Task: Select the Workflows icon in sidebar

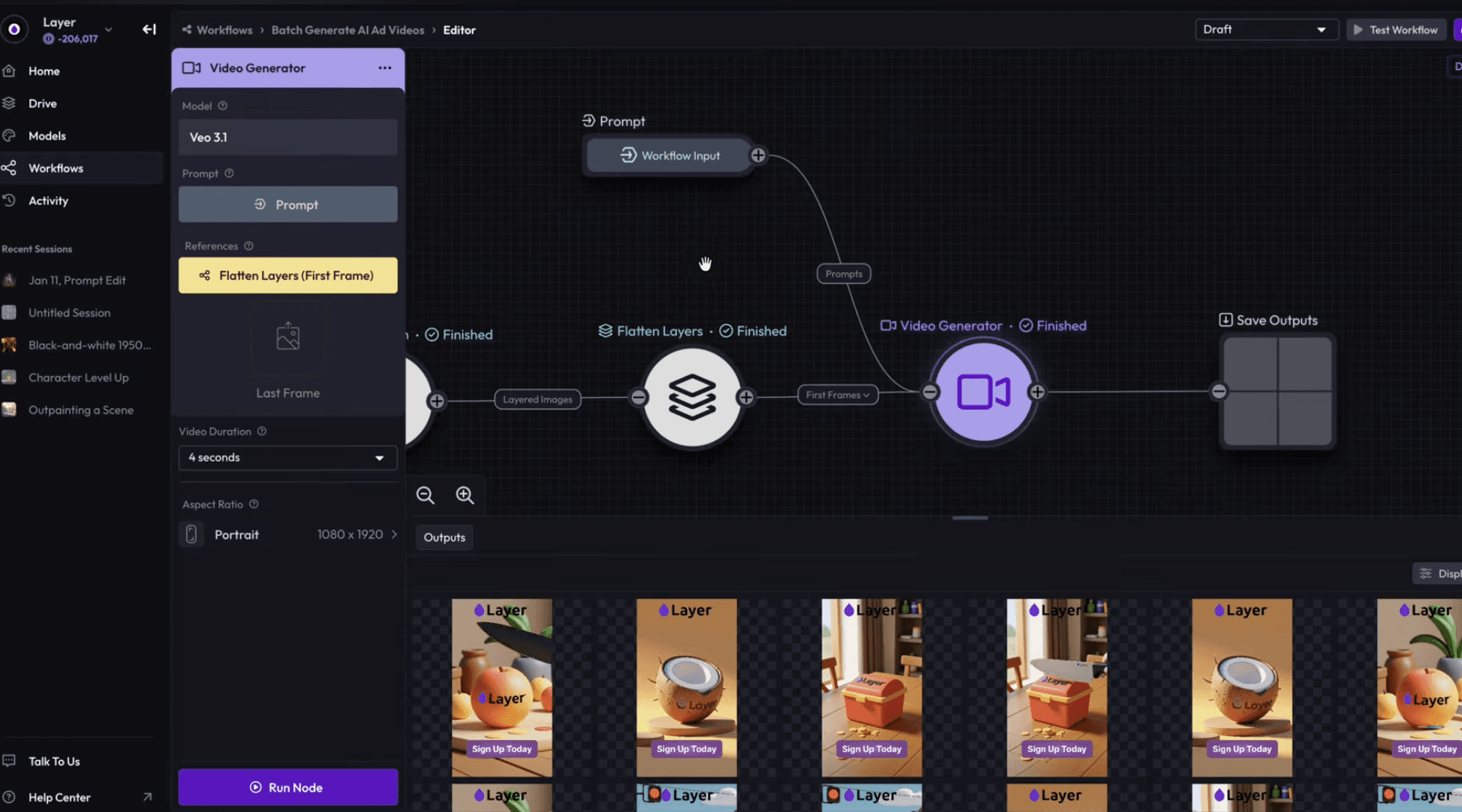Action: [10, 167]
